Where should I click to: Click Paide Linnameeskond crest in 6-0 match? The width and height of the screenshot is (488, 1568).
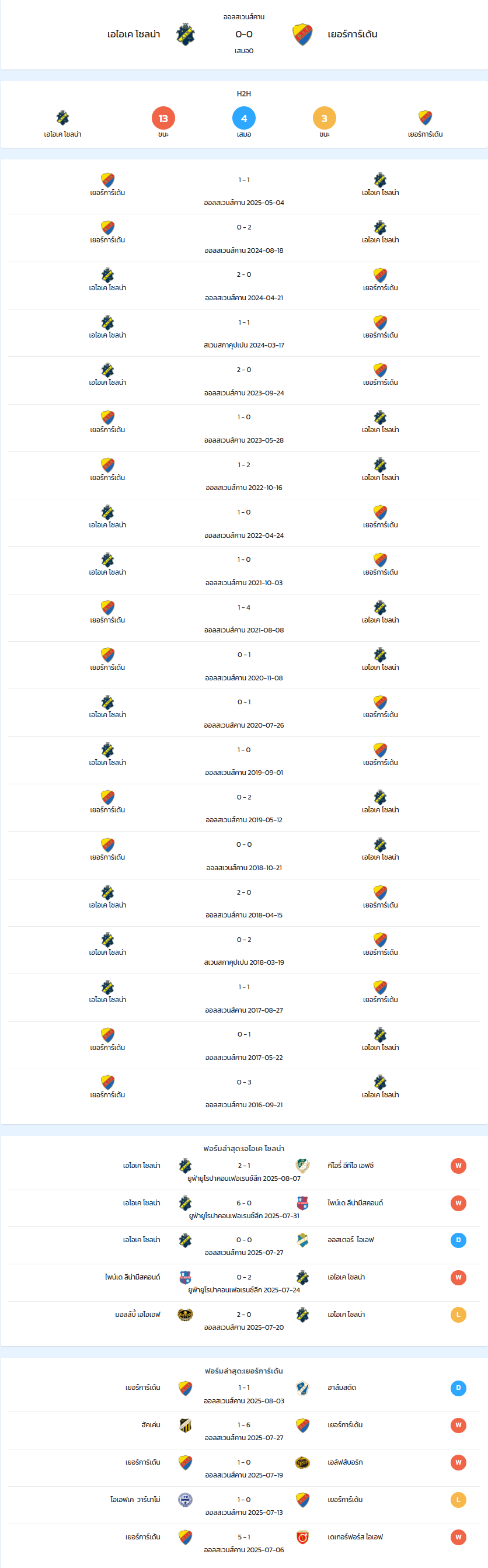pyautogui.click(x=302, y=1203)
